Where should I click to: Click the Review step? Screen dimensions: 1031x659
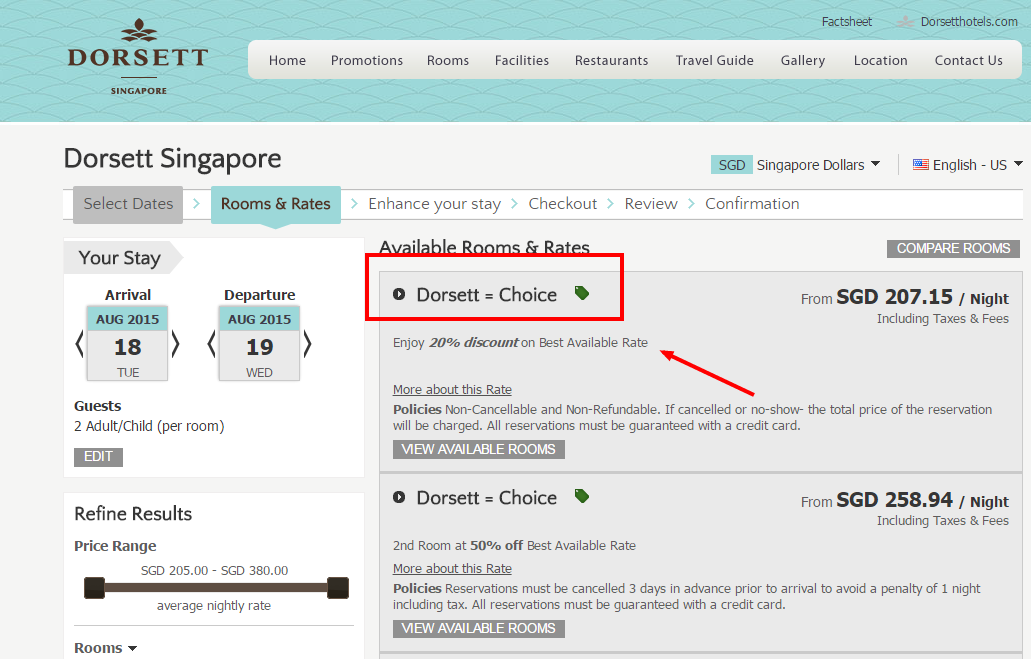pyautogui.click(x=651, y=204)
